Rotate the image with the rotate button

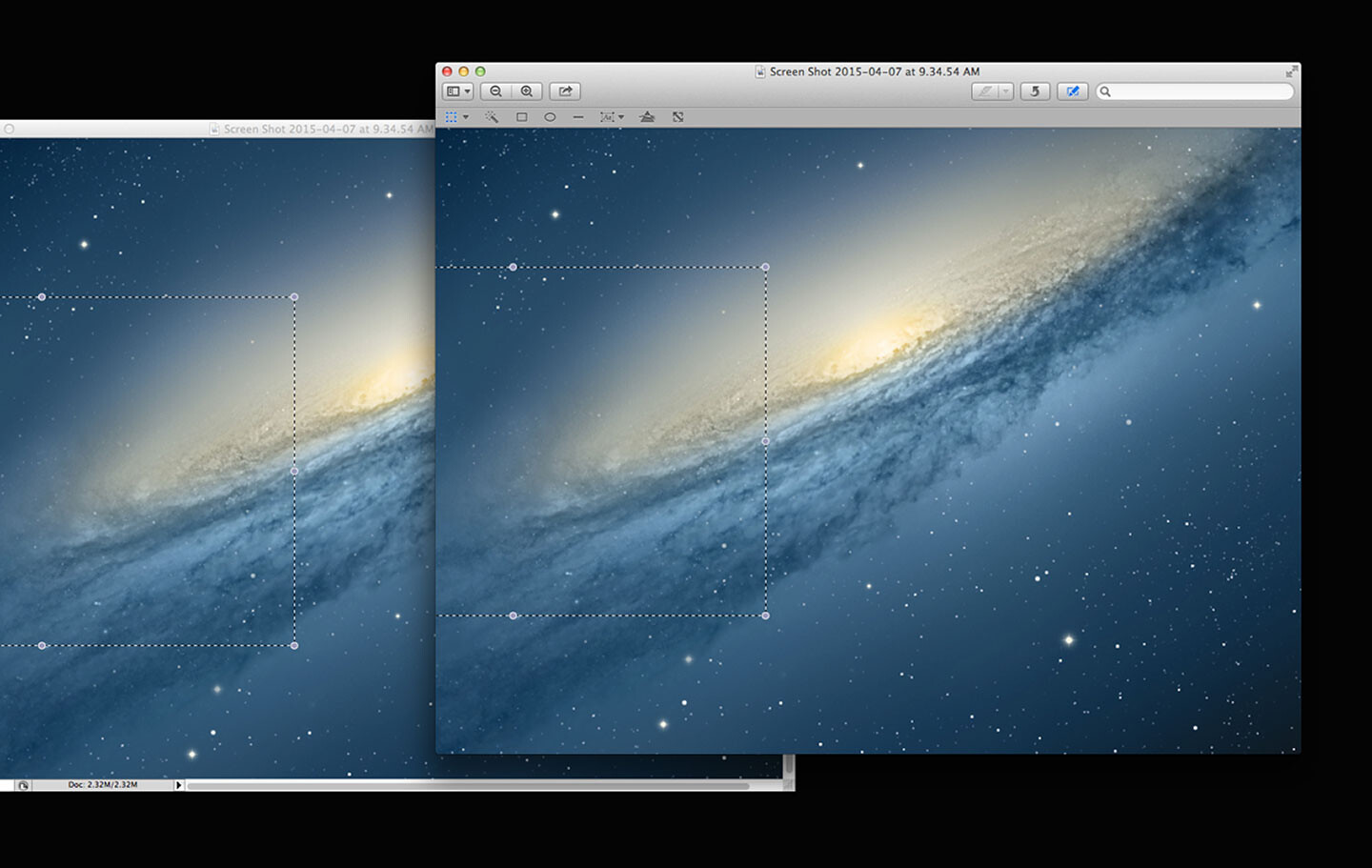point(1035,91)
